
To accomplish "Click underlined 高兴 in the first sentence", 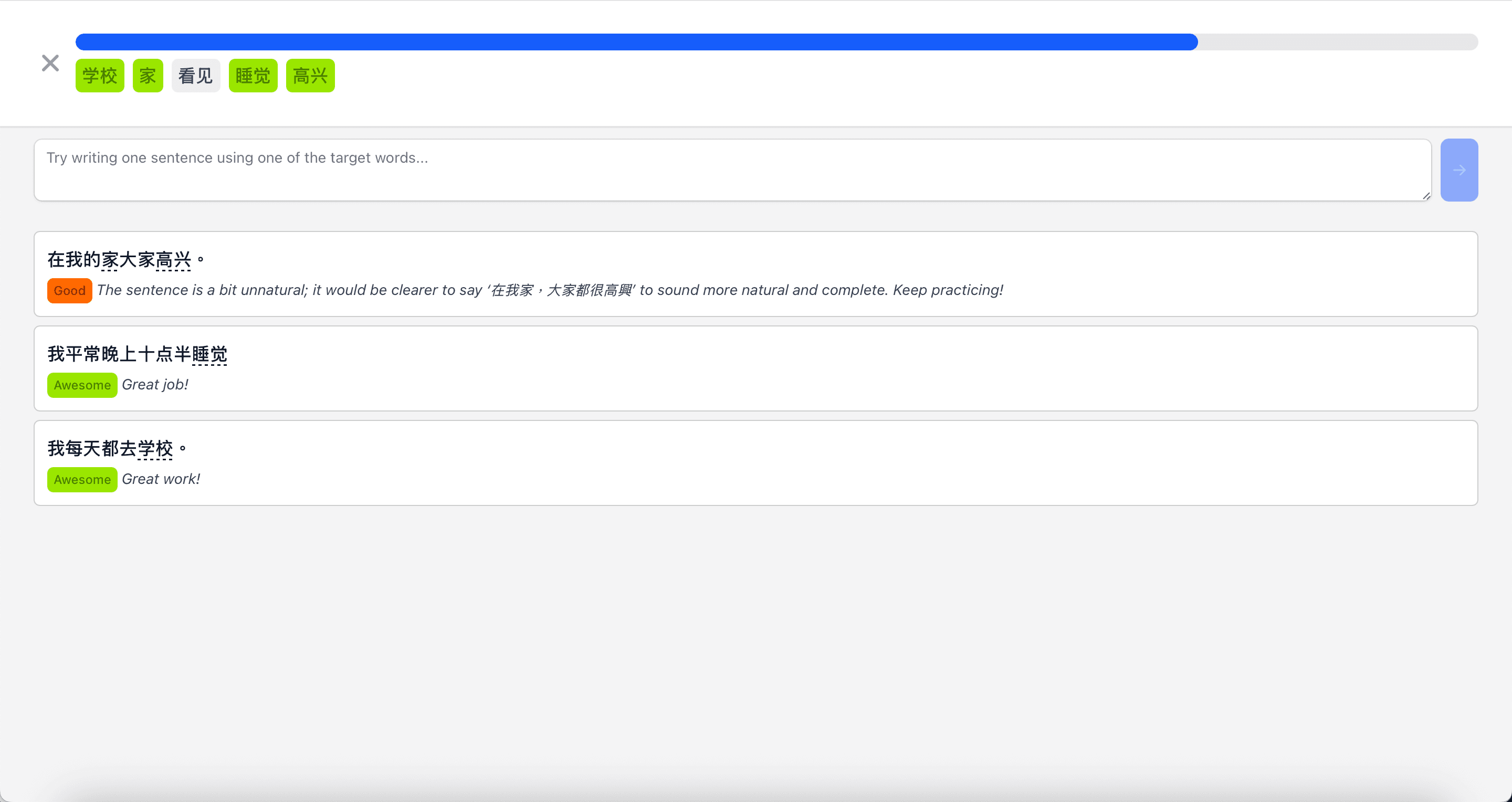I will (173, 259).
